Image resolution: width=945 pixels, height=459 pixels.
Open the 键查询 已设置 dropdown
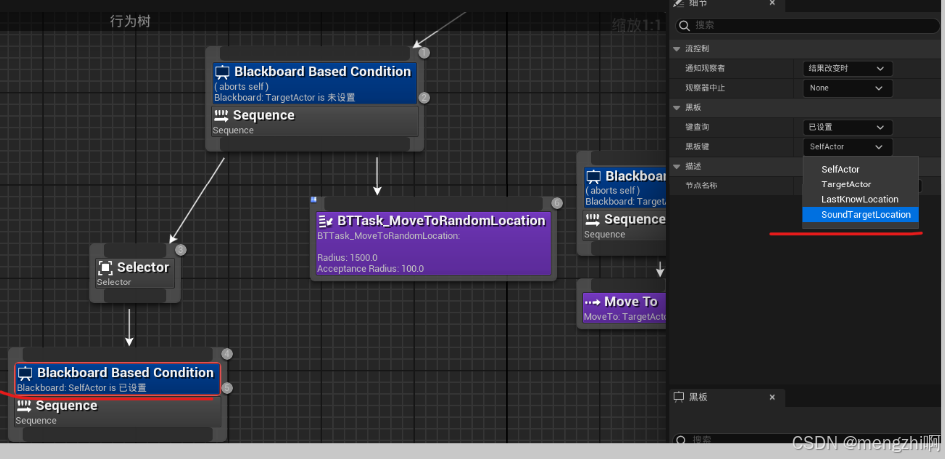(x=847, y=127)
